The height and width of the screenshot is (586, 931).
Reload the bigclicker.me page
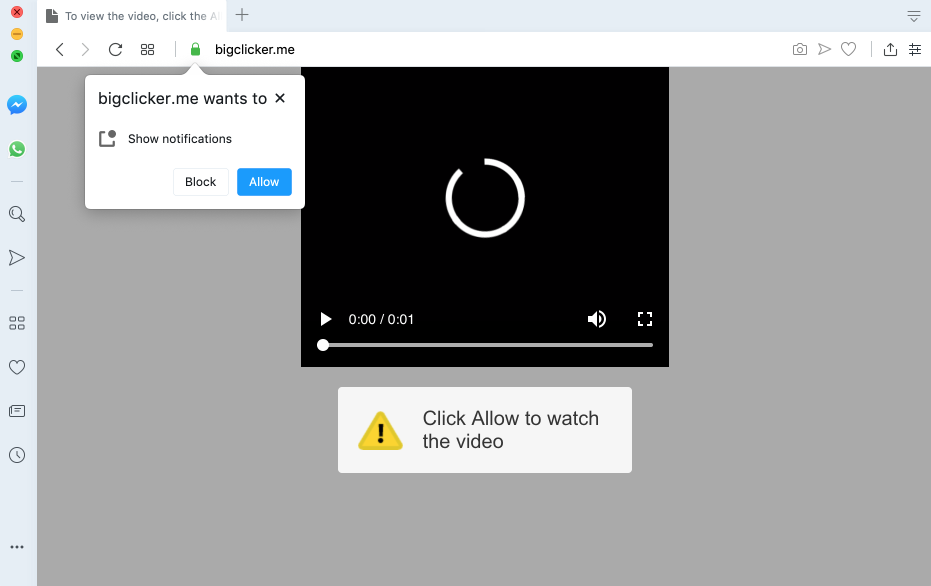coord(114,48)
